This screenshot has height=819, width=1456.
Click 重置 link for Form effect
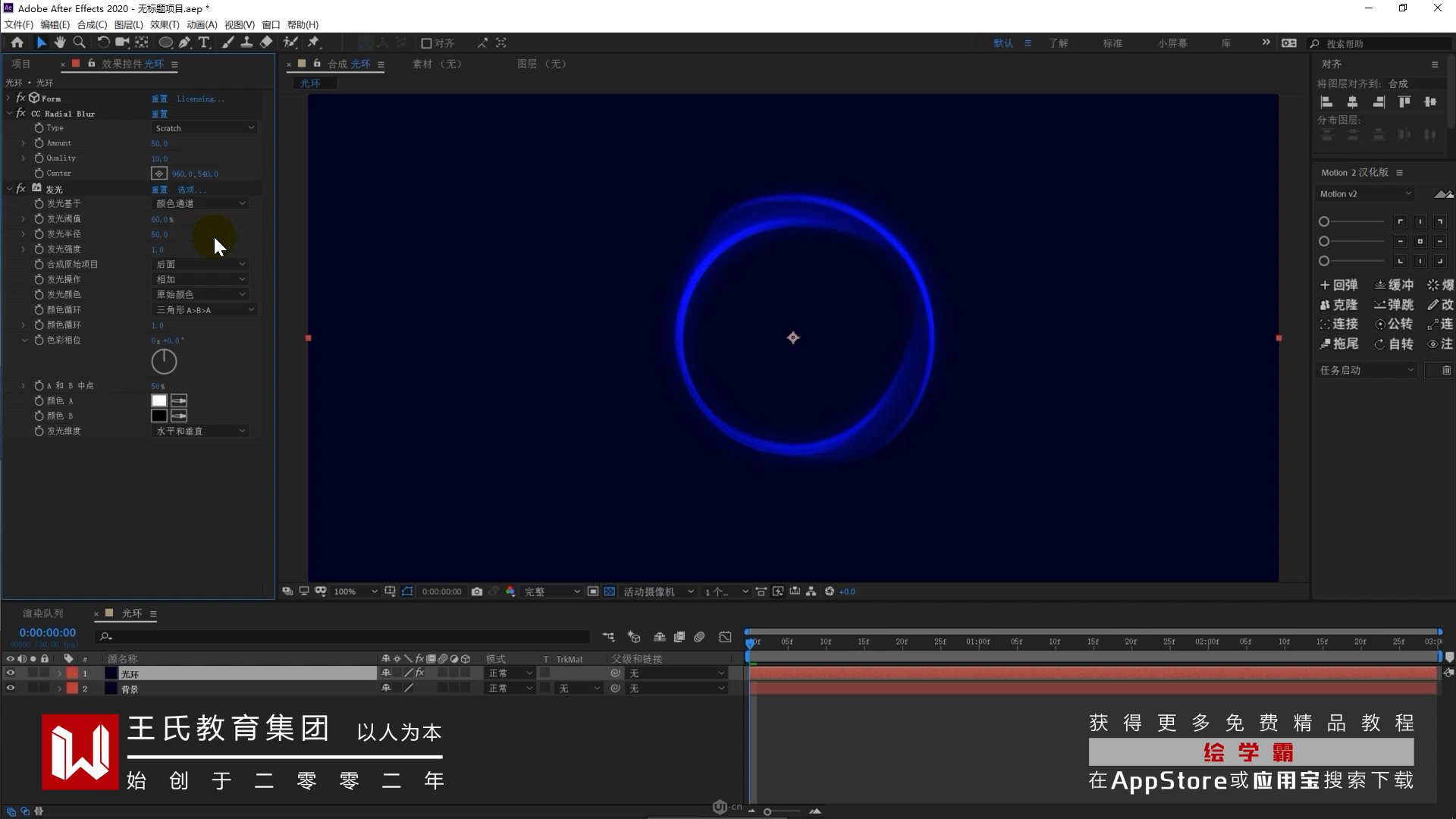tap(159, 99)
